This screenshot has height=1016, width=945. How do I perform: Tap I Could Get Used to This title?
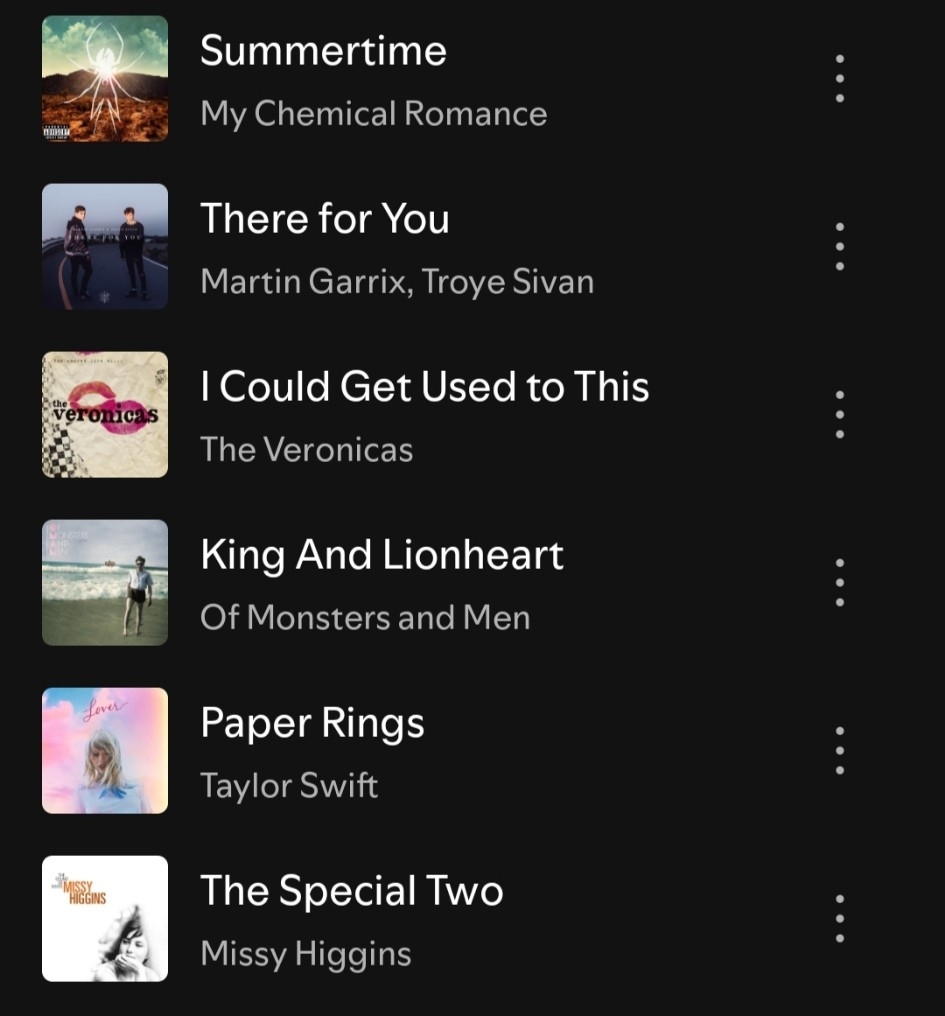click(425, 387)
